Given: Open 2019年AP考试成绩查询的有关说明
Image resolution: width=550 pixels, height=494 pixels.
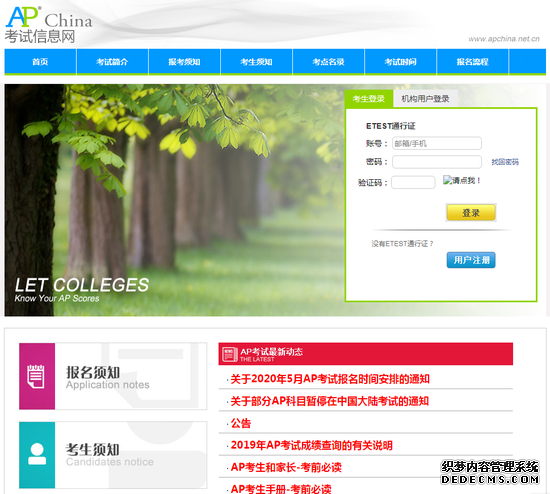Looking at the screenshot, I should 311,445.
